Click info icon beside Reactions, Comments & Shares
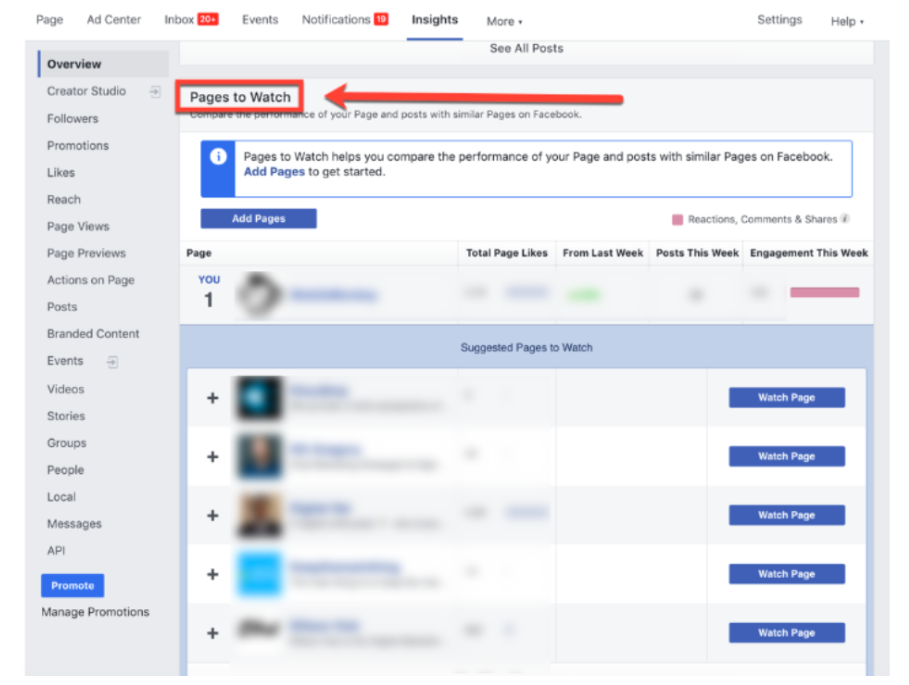This screenshot has height=685, width=909. (x=845, y=219)
